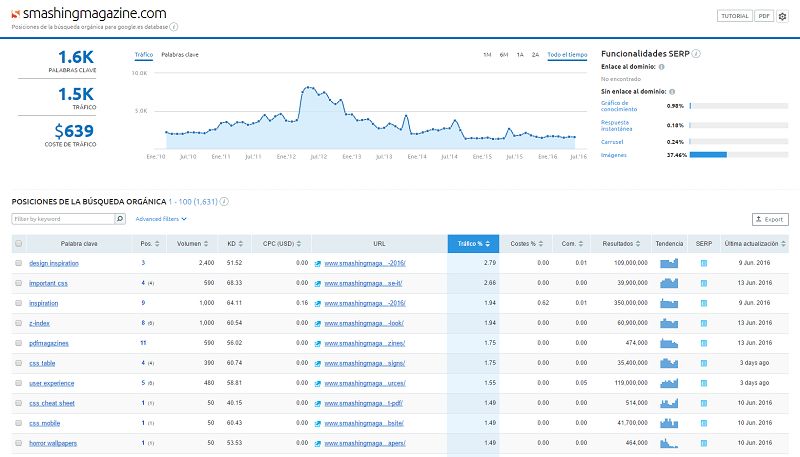Switch chart to Palabras clave tab
The height and width of the screenshot is (457, 800).
click(x=180, y=55)
